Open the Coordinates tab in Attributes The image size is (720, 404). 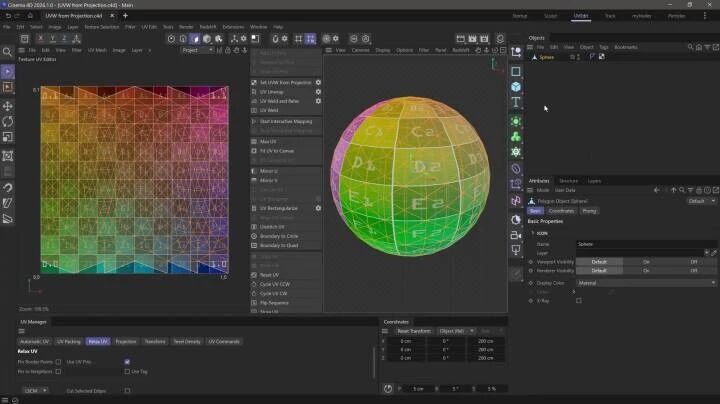tap(561, 211)
